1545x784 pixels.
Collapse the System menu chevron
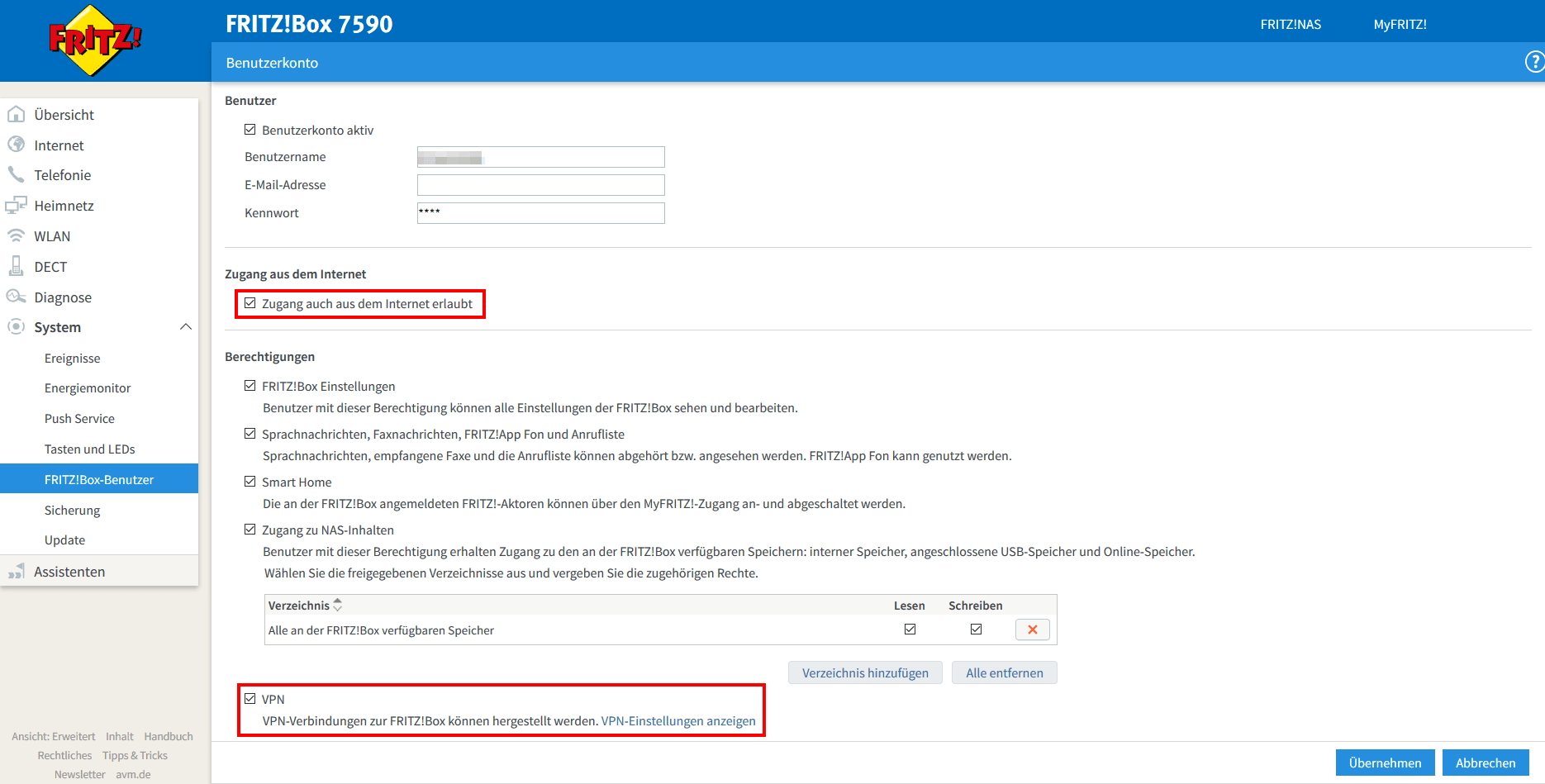click(186, 326)
